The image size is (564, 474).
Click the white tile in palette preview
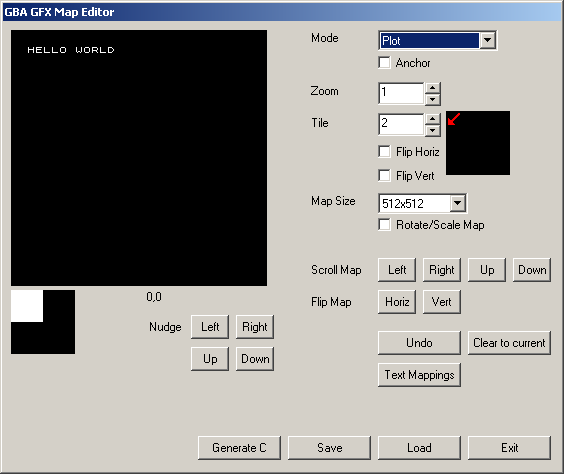(27, 306)
